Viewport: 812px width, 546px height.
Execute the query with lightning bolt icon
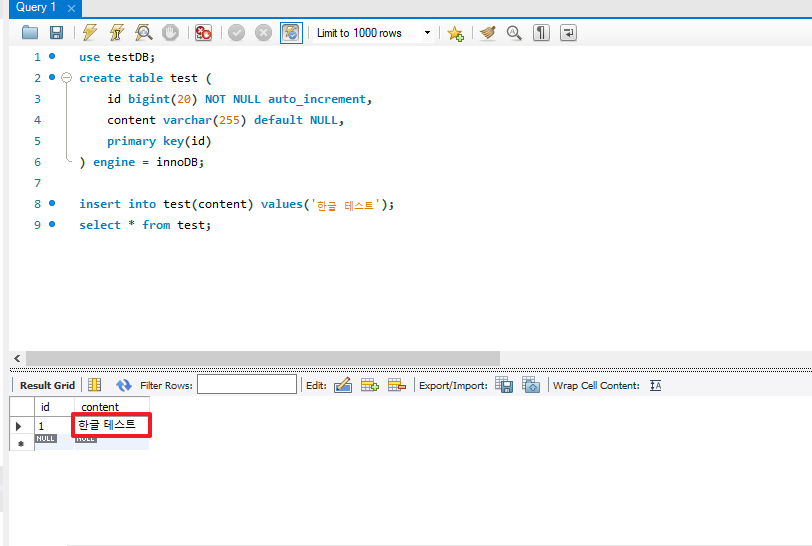point(90,33)
